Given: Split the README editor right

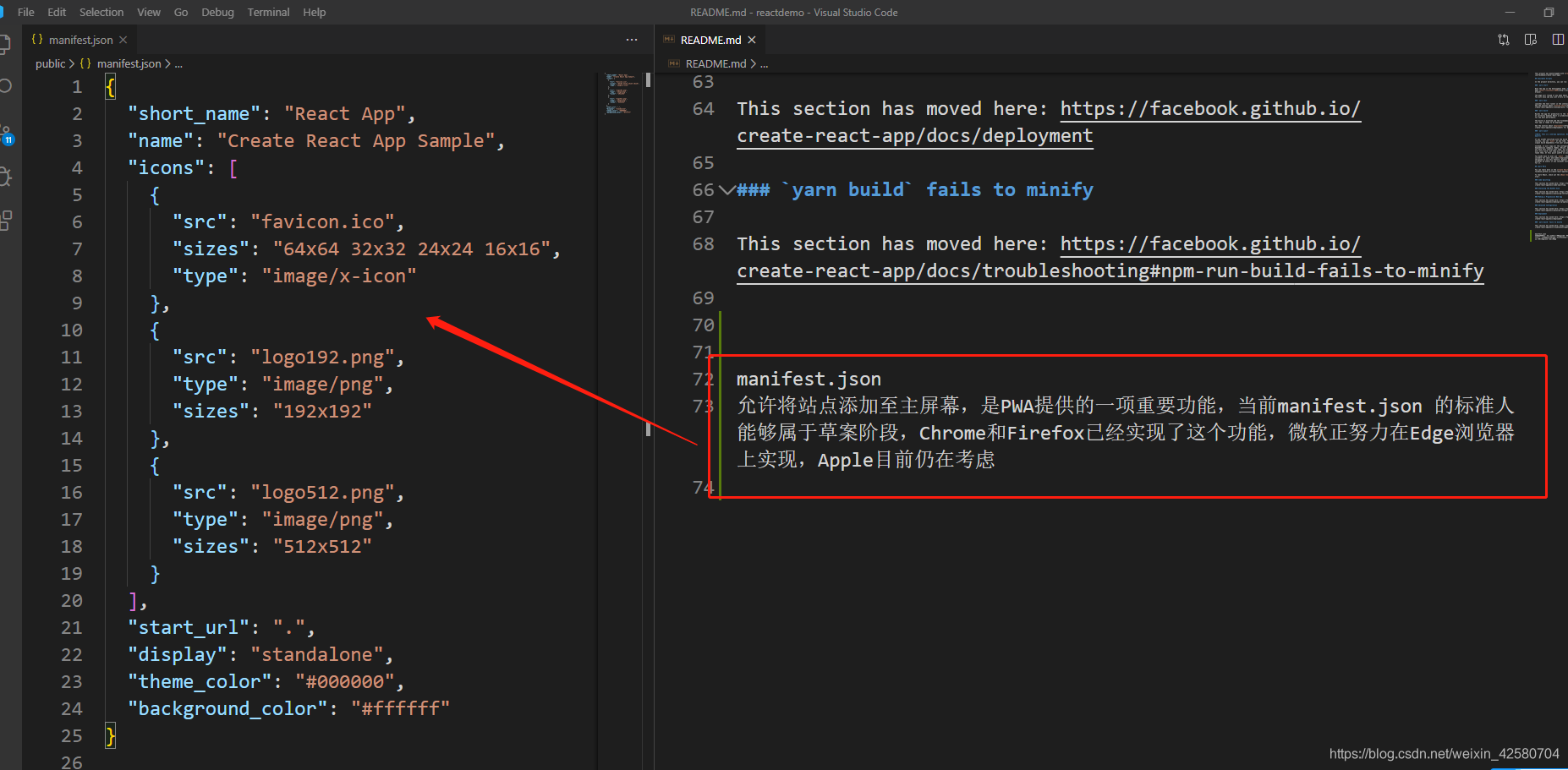Looking at the screenshot, I should (x=1558, y=40).
